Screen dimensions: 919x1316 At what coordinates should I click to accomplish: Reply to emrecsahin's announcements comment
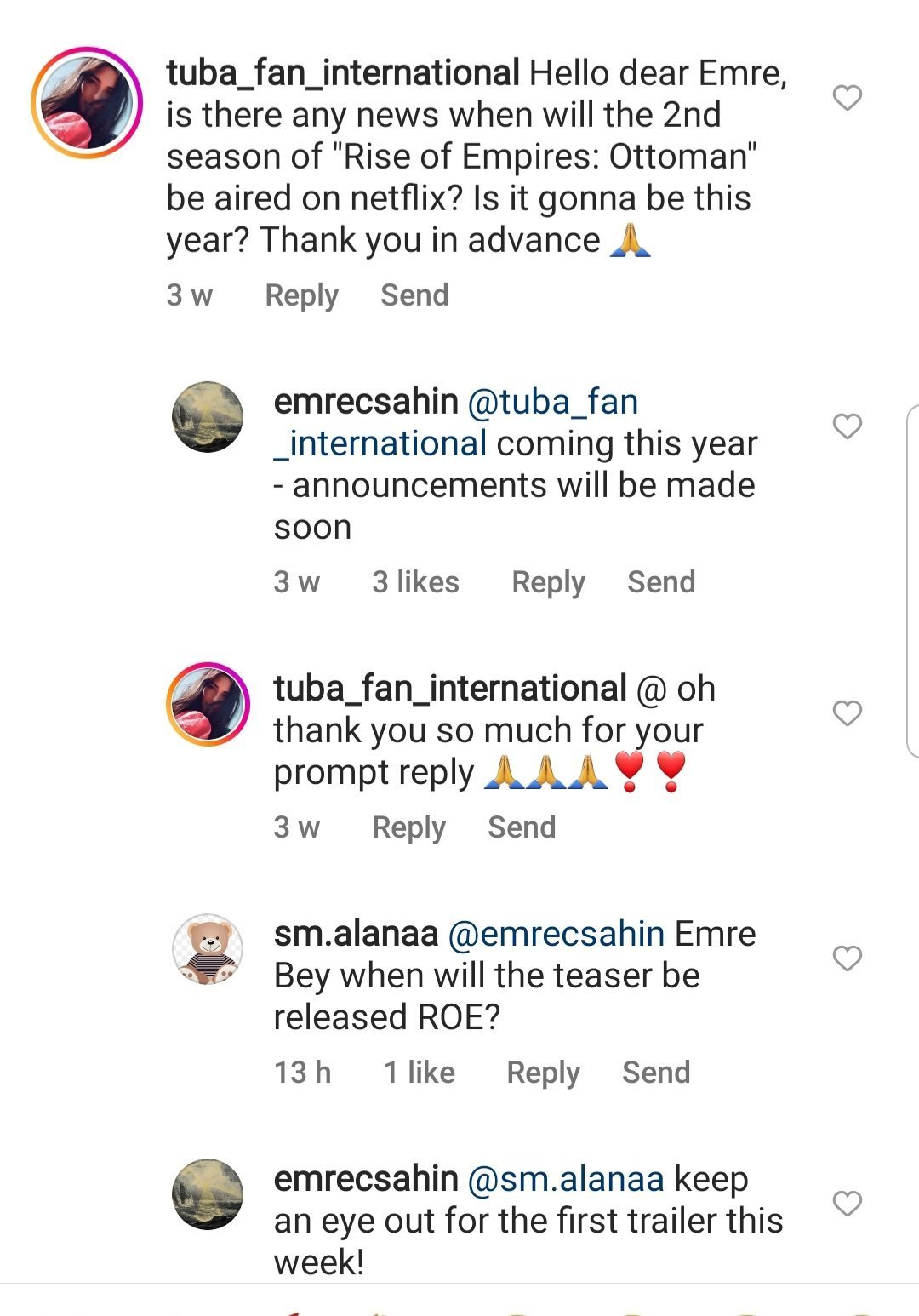click(x=548, y=582)
